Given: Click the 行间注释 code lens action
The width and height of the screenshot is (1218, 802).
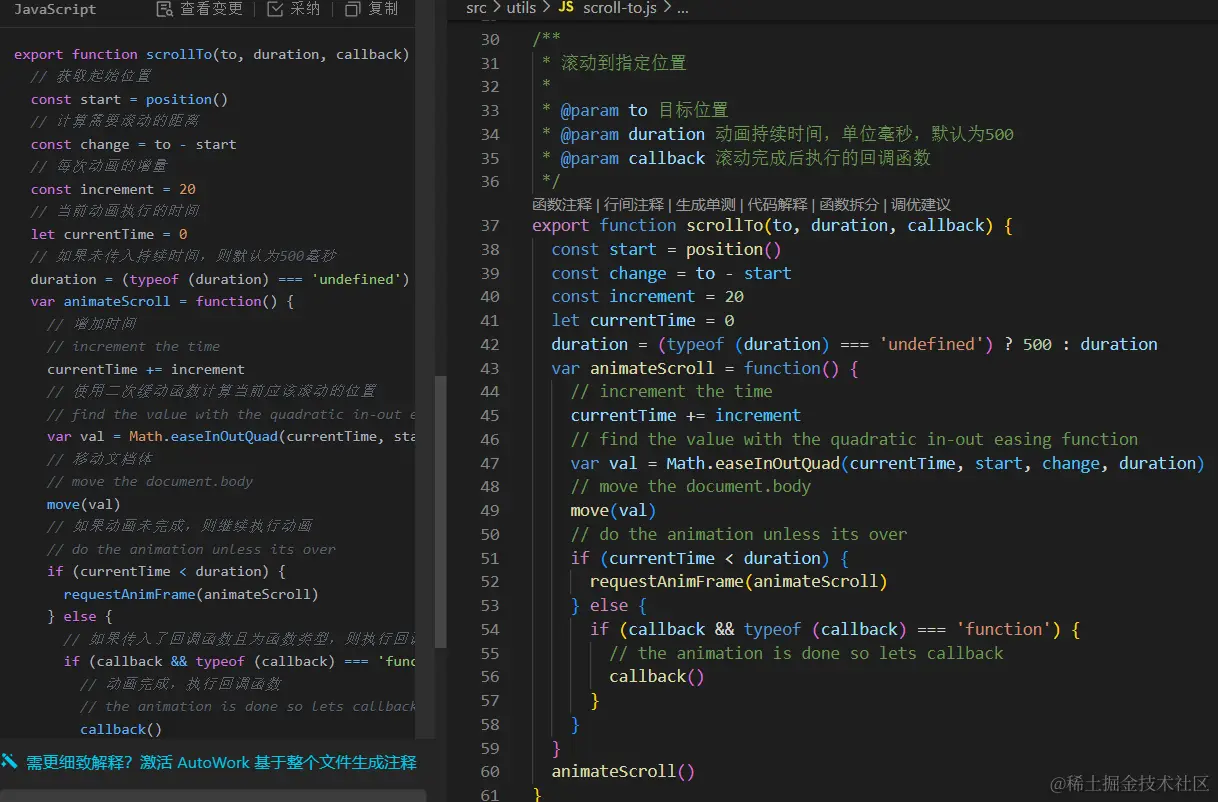Looking at the screenshot, I should [x=634, y=204].
